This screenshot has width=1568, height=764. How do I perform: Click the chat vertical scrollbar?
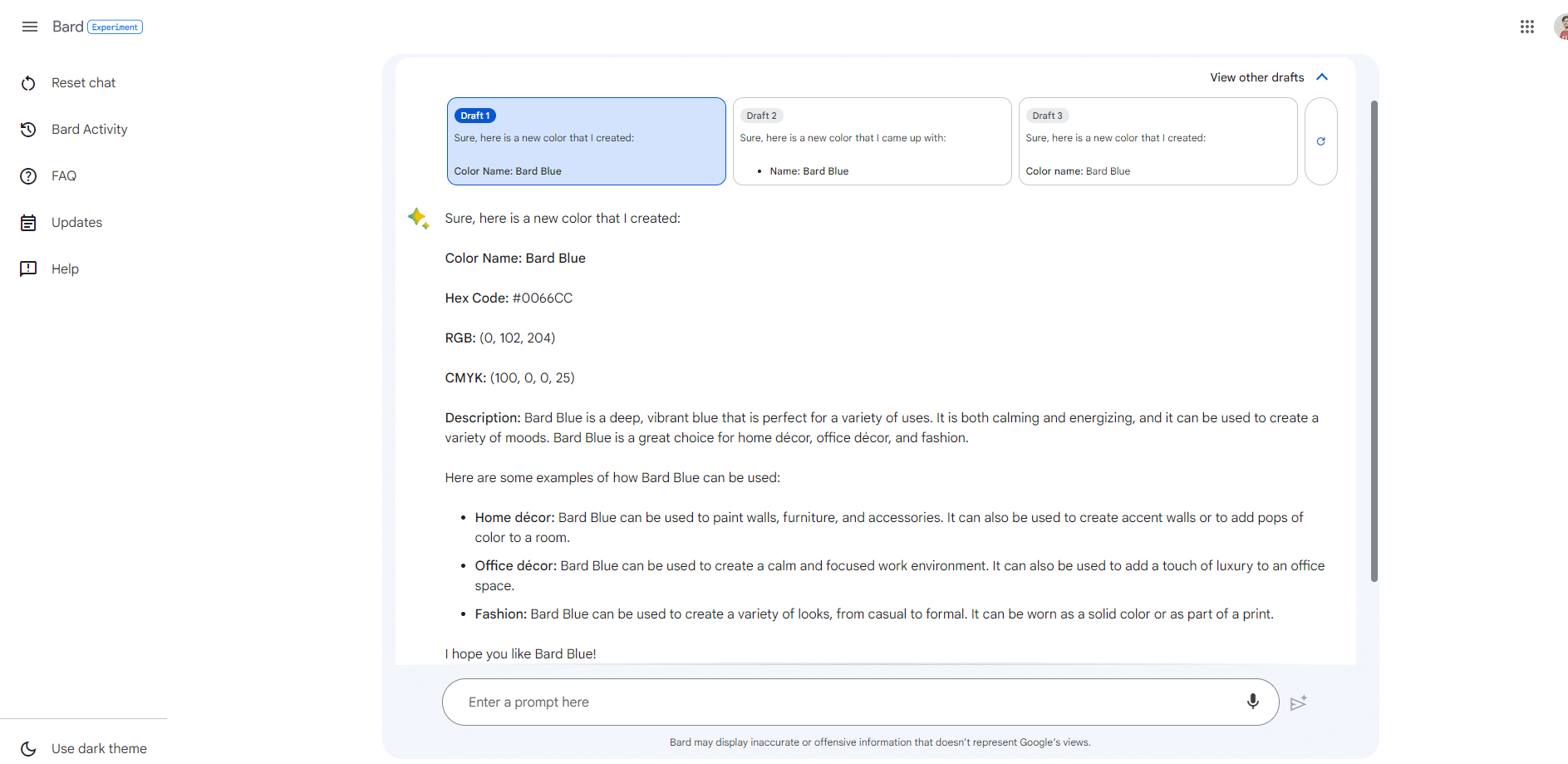pos(1374,341)
